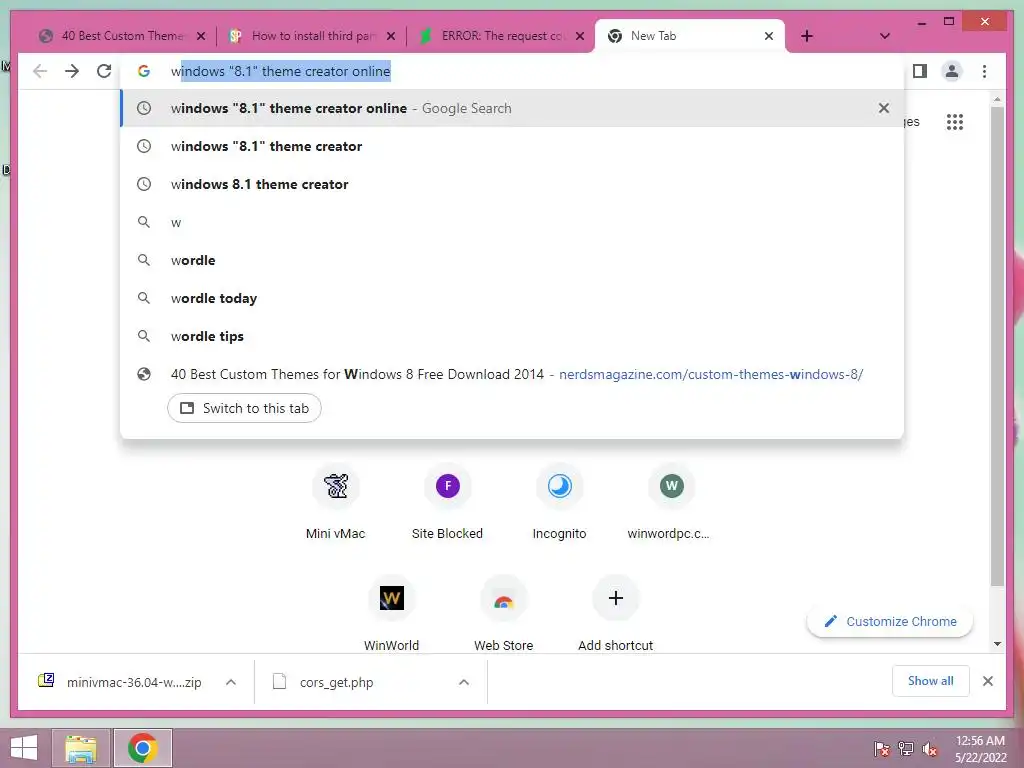Open Chrome's three-dot menu
Viewport: 1024px width, 768px height.
click(984, 71)
